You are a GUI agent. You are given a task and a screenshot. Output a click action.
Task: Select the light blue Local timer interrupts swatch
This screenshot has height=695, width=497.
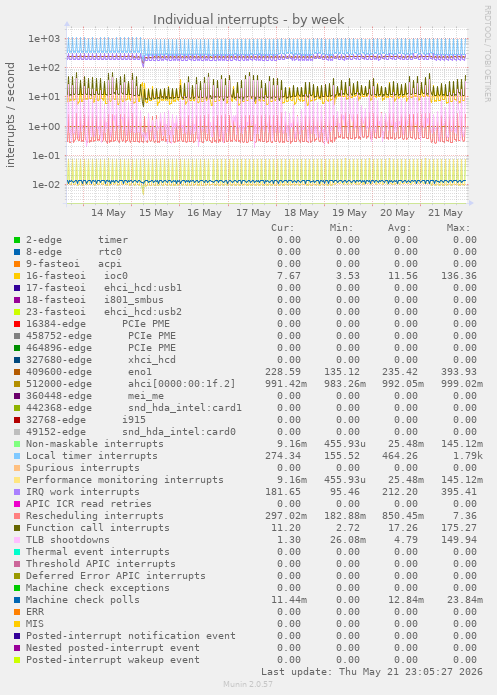[x=17, y=456]
